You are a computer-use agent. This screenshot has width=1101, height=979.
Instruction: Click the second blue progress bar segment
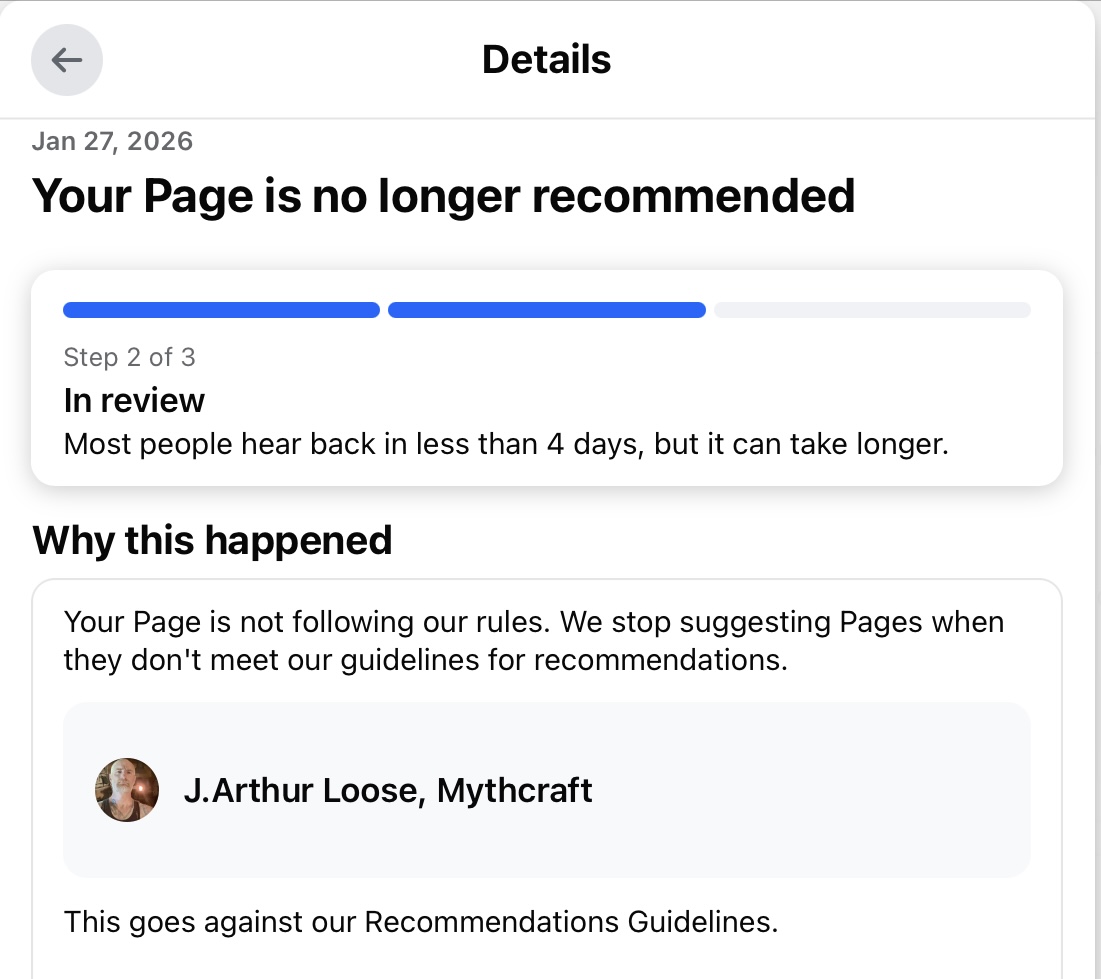[546, 310]
